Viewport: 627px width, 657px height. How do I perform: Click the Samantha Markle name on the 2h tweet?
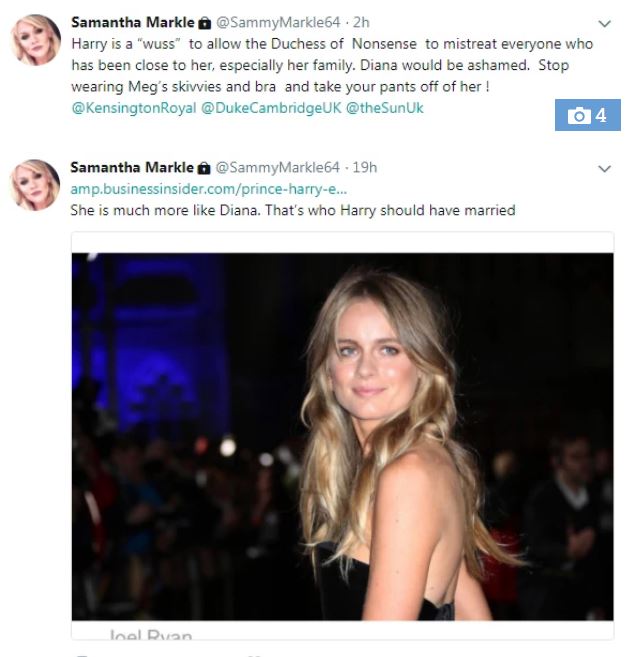coord(133,22)
